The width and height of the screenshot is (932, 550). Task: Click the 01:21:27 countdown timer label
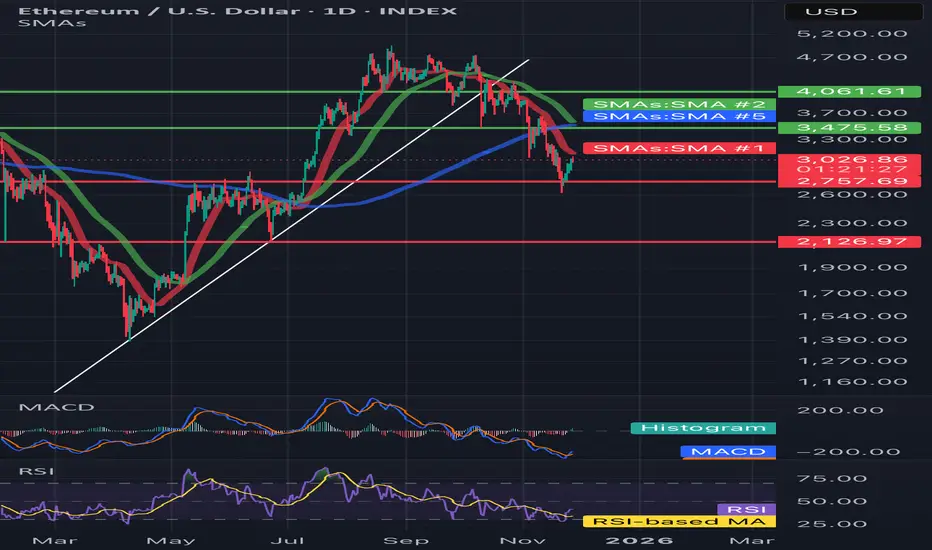pyautogui.click(x=849, y=170)
